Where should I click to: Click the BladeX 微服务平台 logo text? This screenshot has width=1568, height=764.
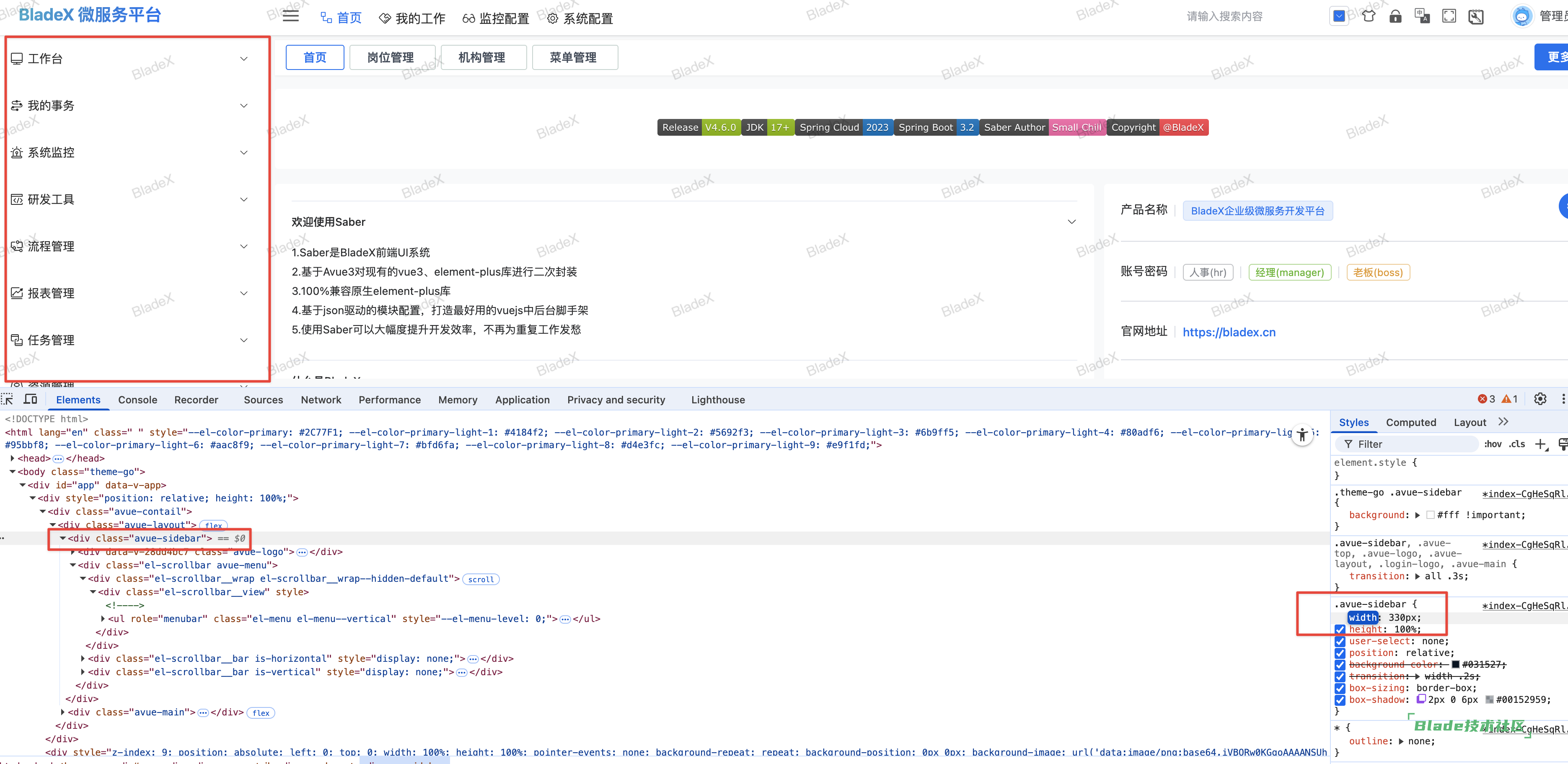[90, 15]
